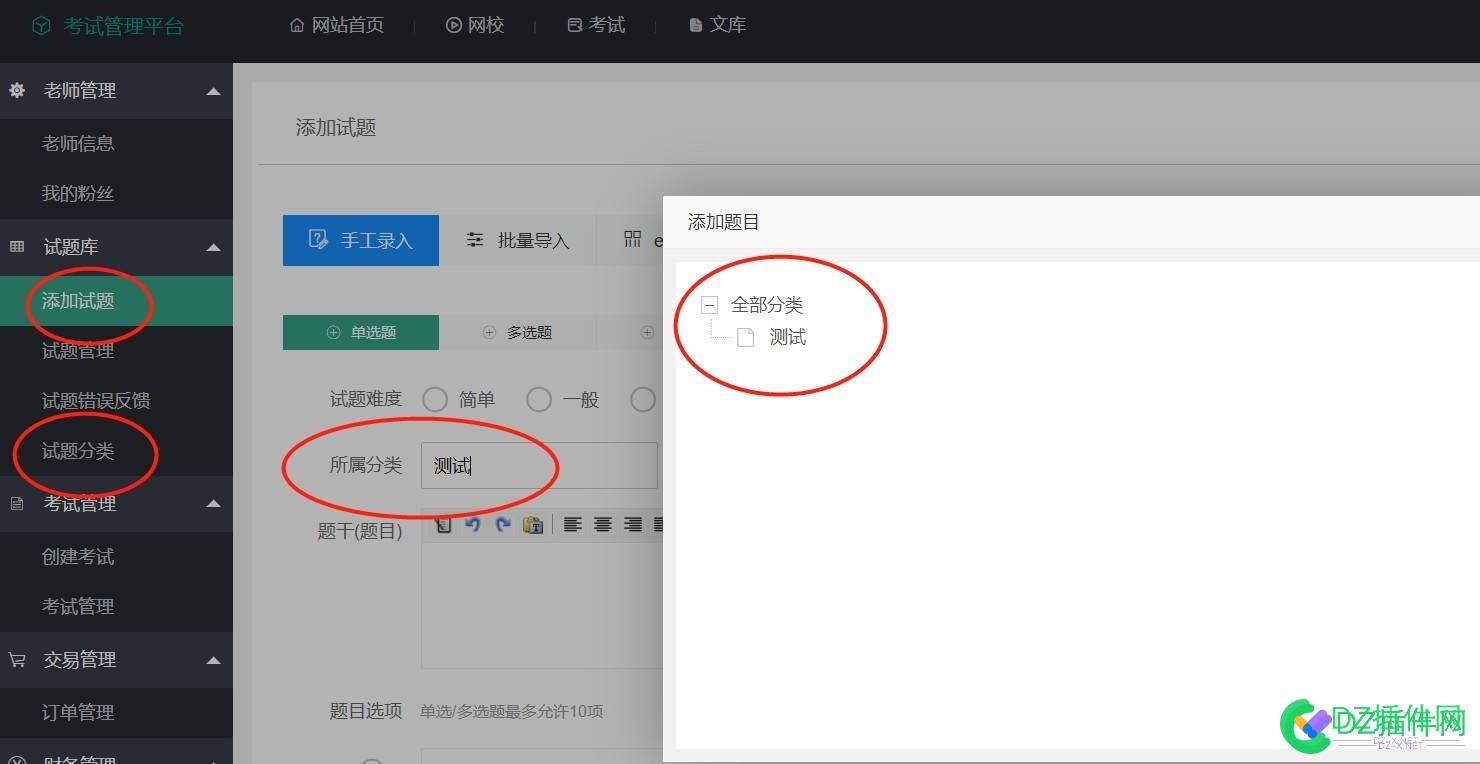Viewport: 1480px width, 764px height.
Task: Click the edit icon on 手工录入
Action: point(318,239)
